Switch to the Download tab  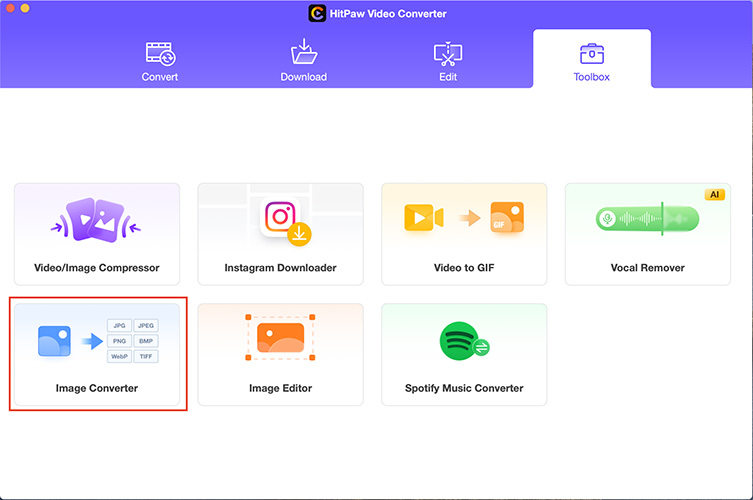tap(304, 61)
